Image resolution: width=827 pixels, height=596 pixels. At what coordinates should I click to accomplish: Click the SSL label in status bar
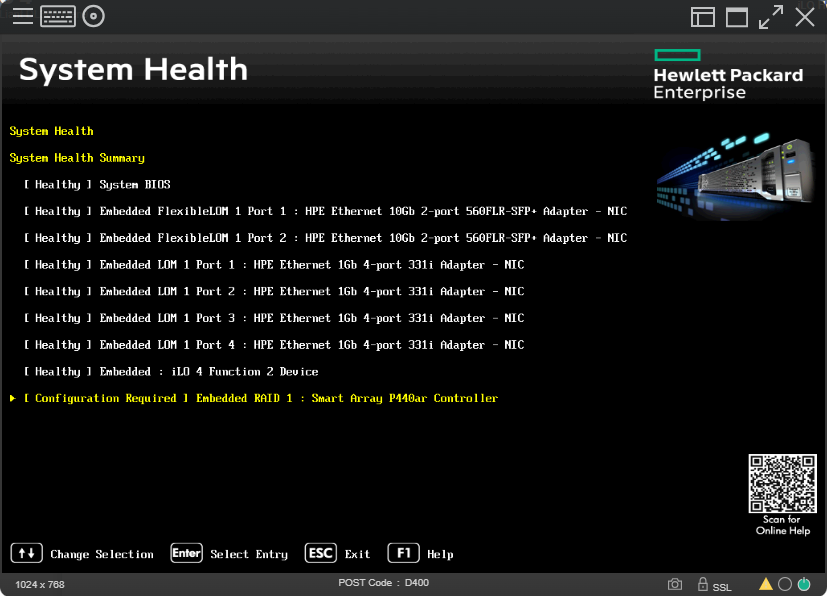[x=722, y=587]
